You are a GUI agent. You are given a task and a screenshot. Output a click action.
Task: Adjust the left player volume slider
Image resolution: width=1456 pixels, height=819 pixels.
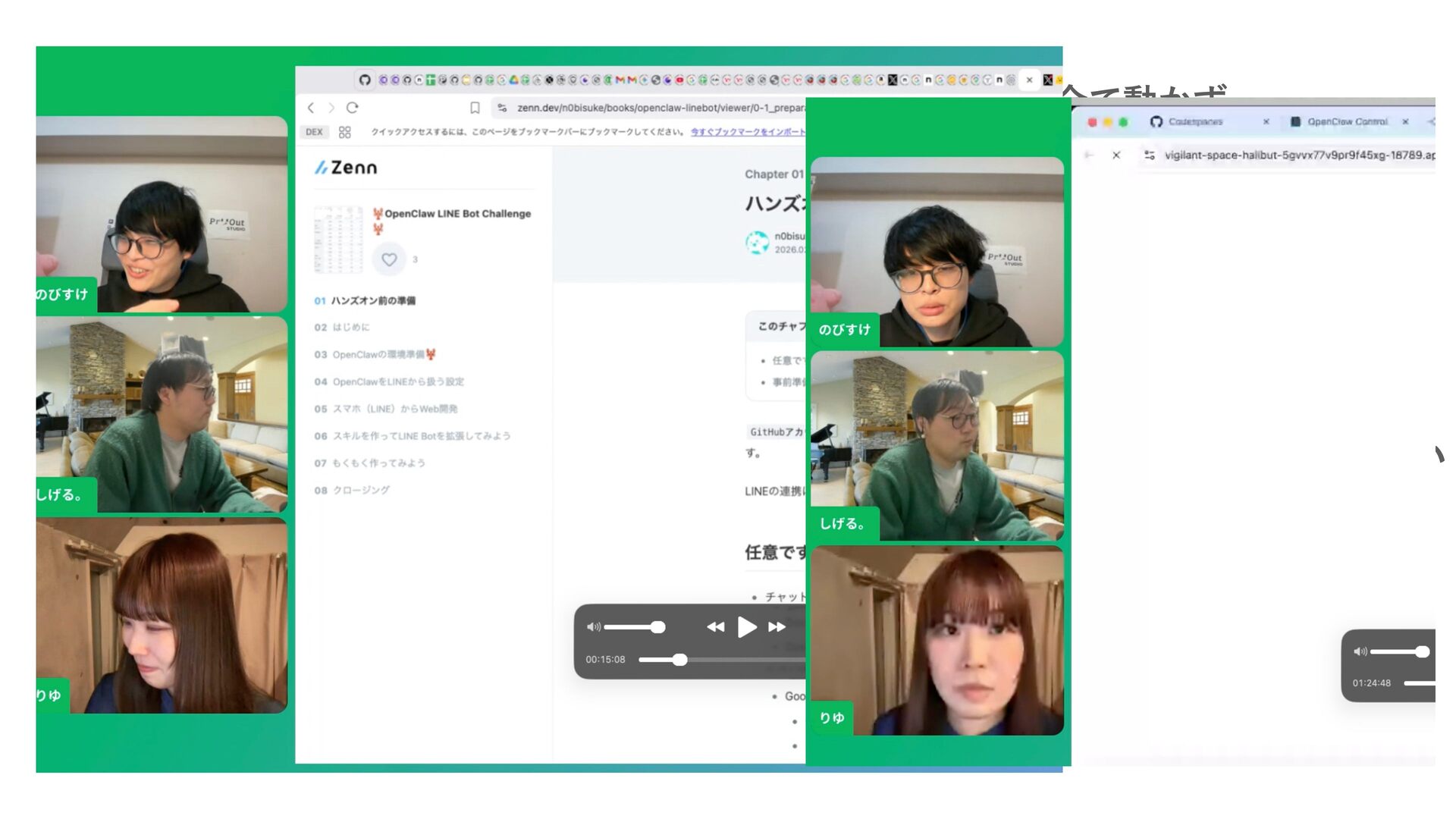[x=657, y=627]
